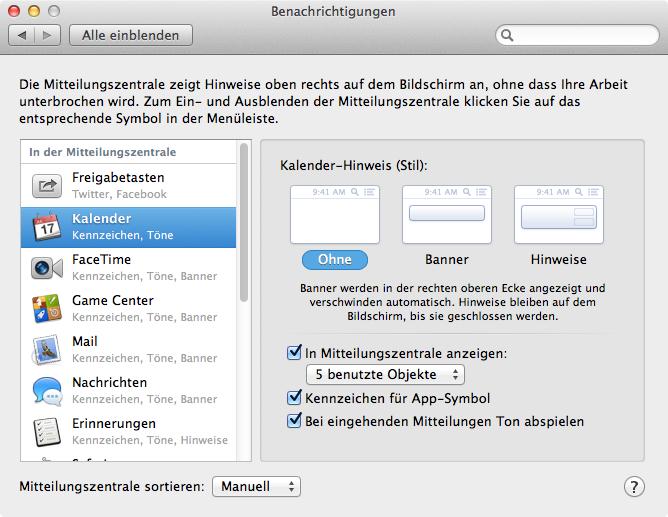Viewport: 668px width, 517px height.
Task: Go forward with the right arrow
Action: pos(47,35)
